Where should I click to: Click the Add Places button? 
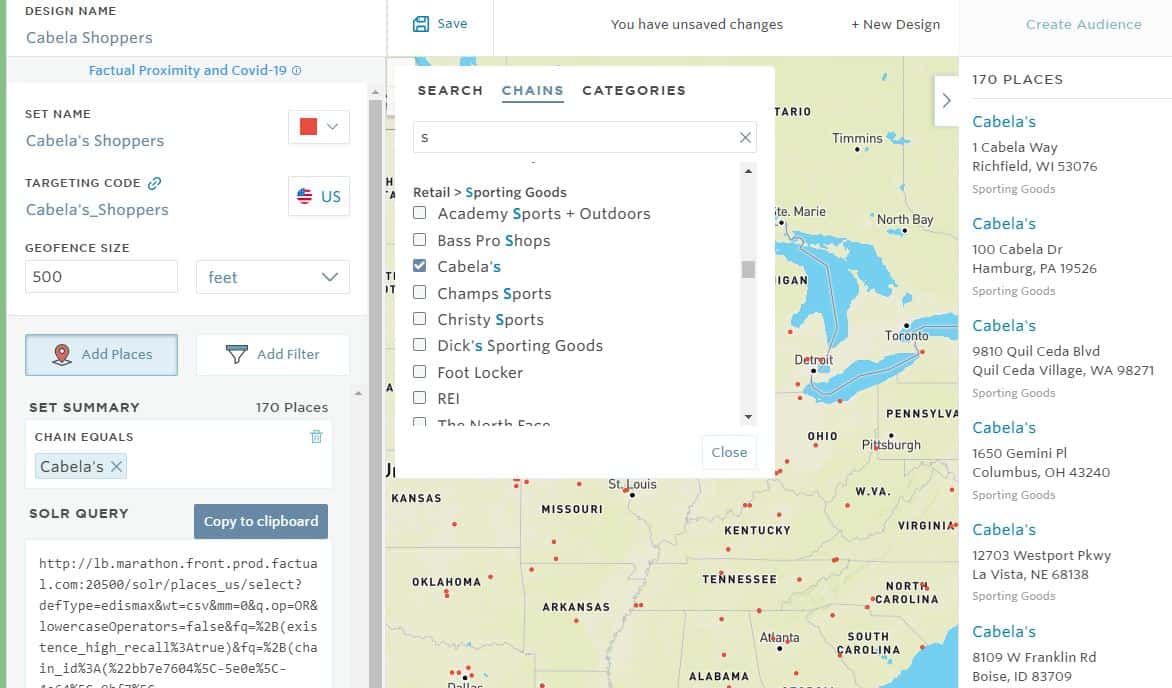point(102,354)
